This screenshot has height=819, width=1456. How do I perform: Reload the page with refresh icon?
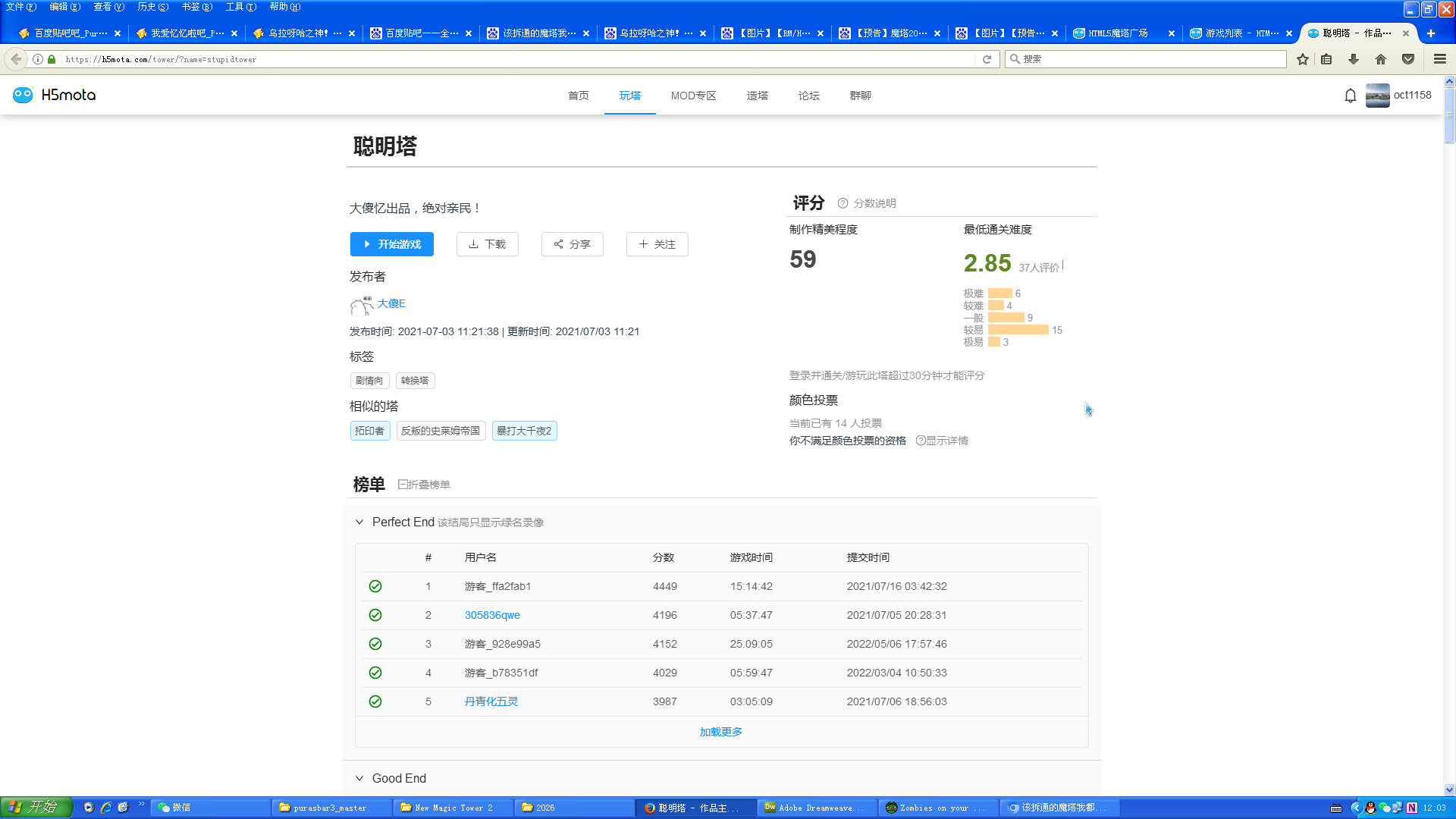[987, 59]
